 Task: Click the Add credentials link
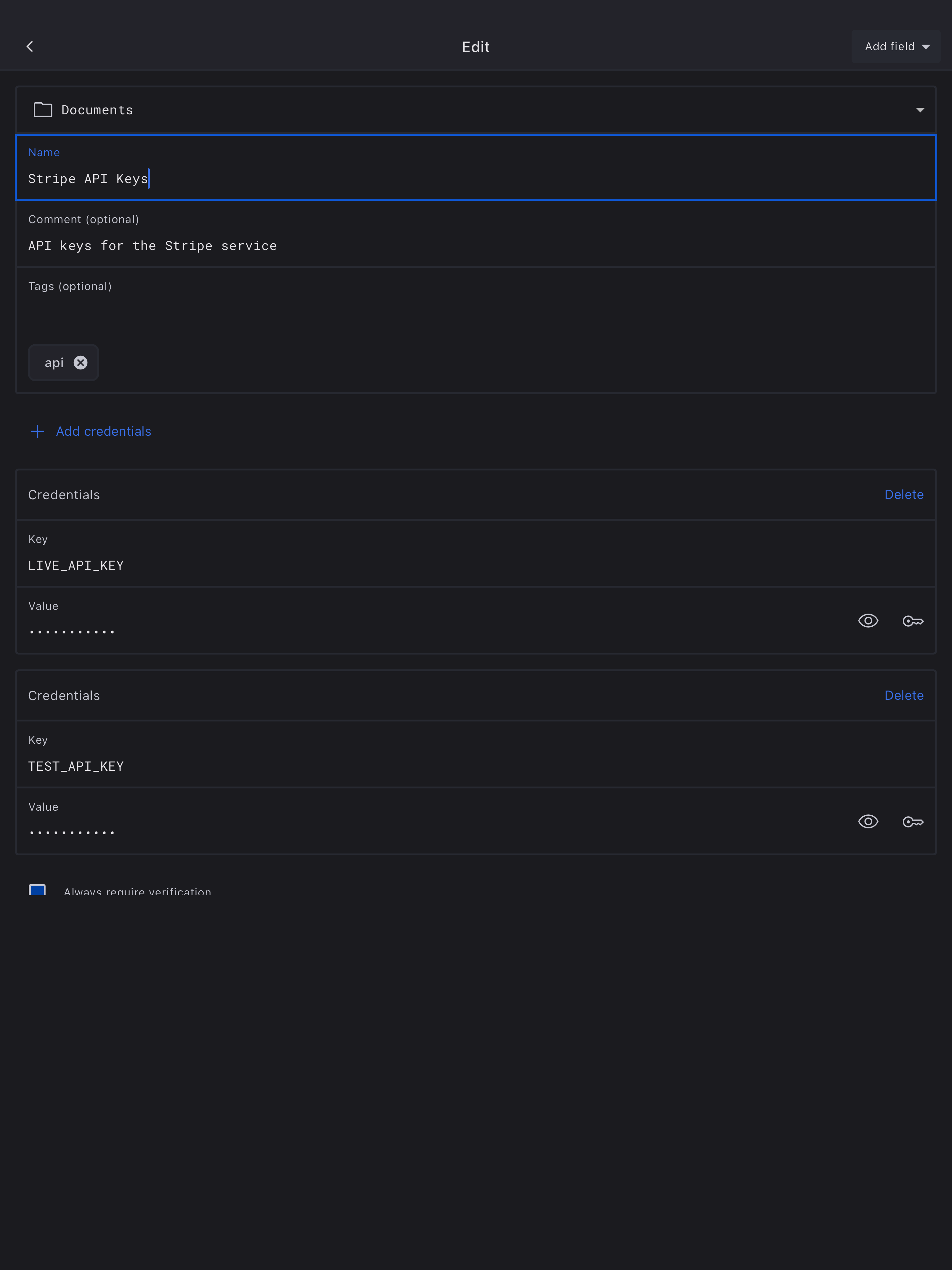coord(104,431)
